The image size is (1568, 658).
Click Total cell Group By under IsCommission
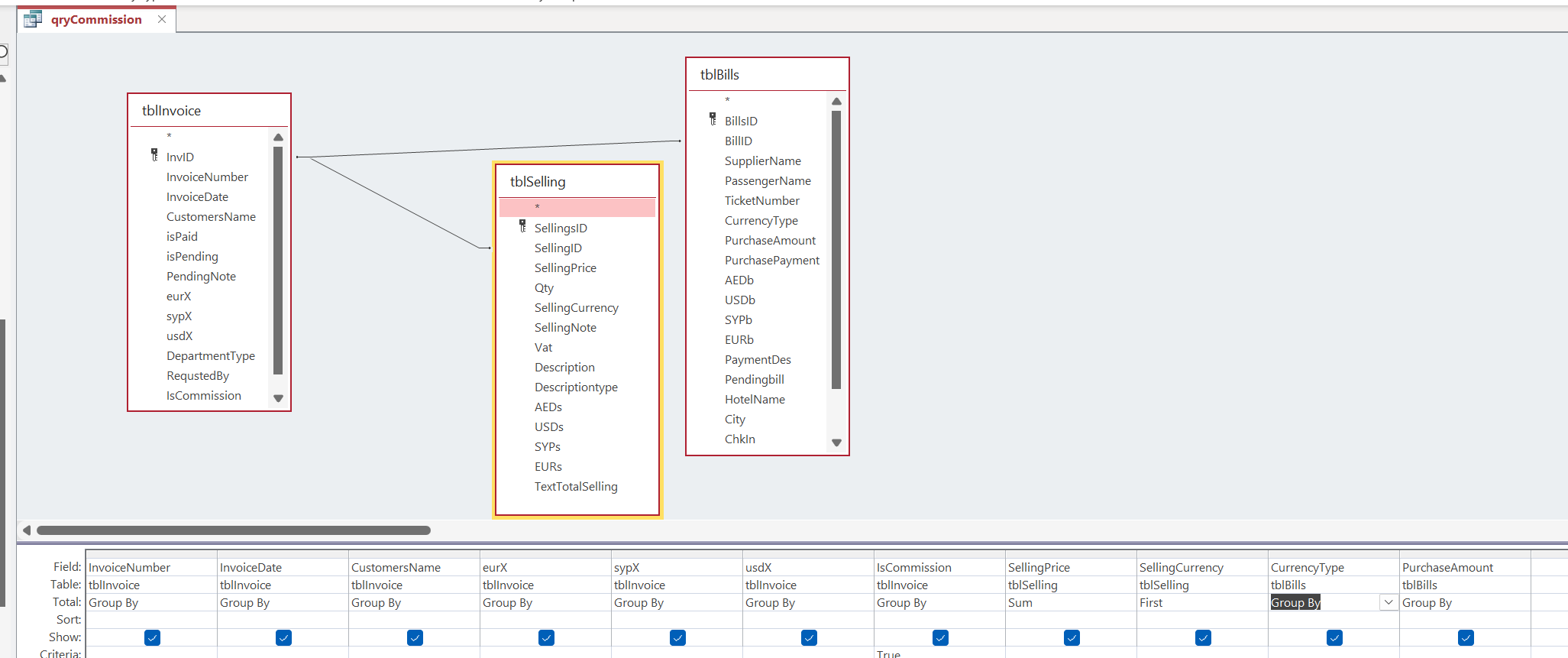click(939, 602)
